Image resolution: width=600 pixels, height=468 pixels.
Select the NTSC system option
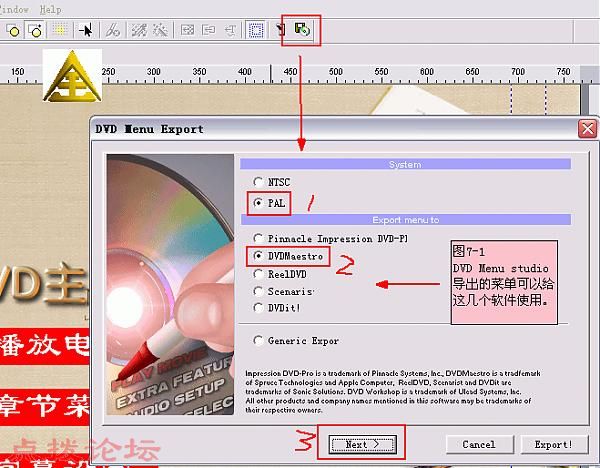[x=272, y=182]
